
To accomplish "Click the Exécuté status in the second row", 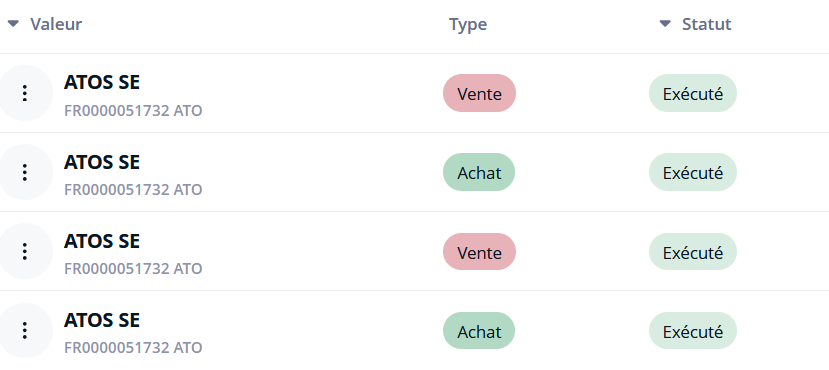I will click(x=693, y=172).
